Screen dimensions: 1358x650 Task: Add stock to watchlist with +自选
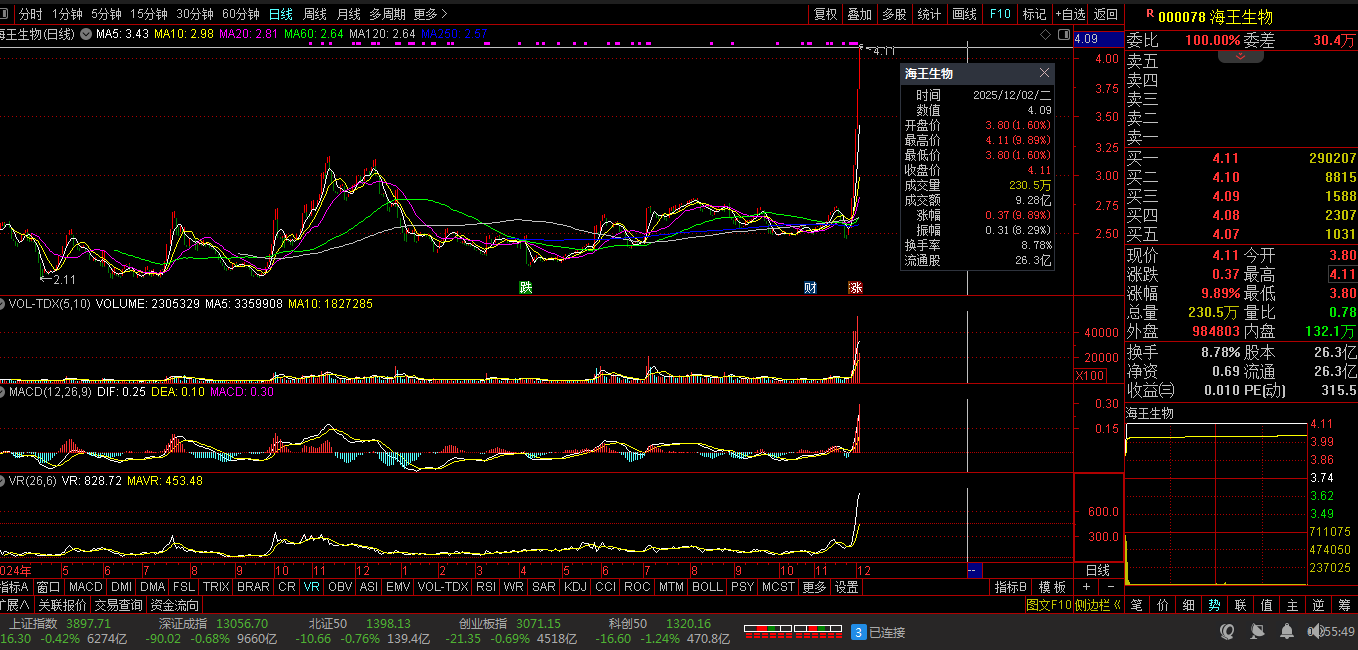(x=1070, y=14)
